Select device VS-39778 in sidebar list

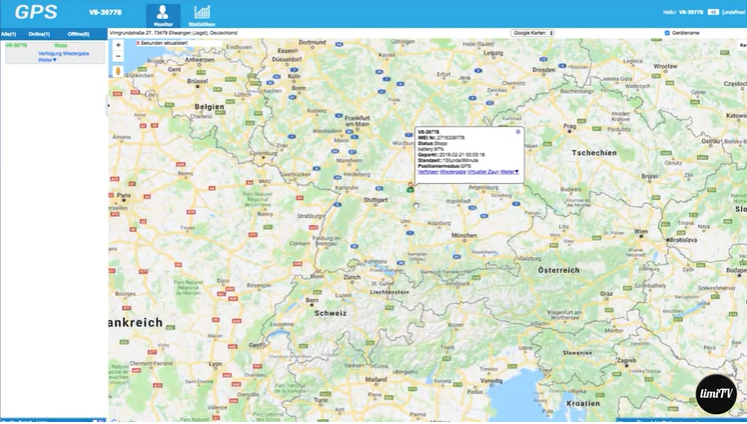[16, 45]
